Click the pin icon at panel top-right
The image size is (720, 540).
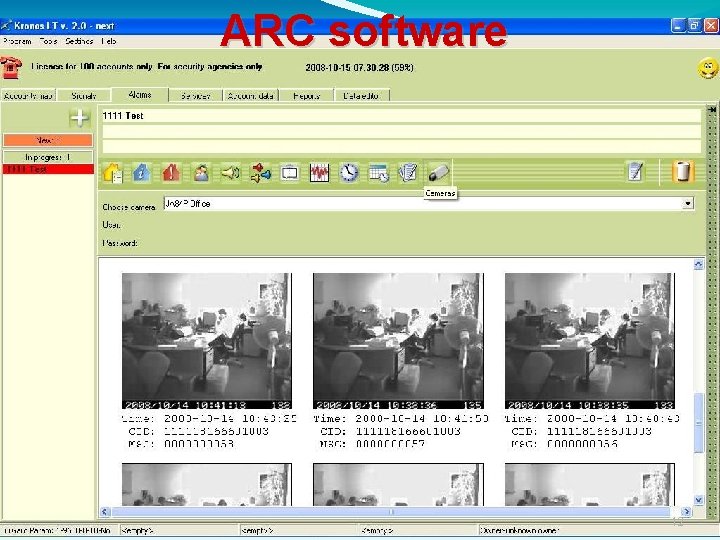coord(712,109)
